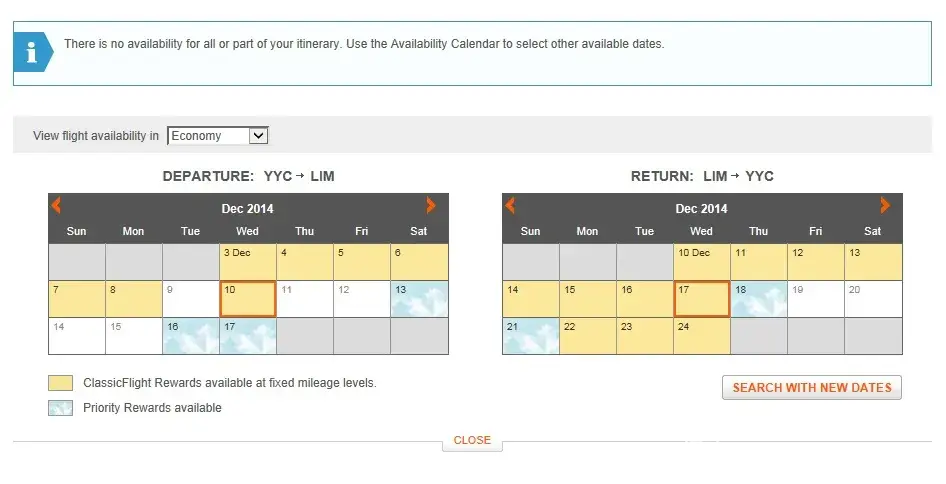
Task: Click Search With New Dates button
Action: 811,388
